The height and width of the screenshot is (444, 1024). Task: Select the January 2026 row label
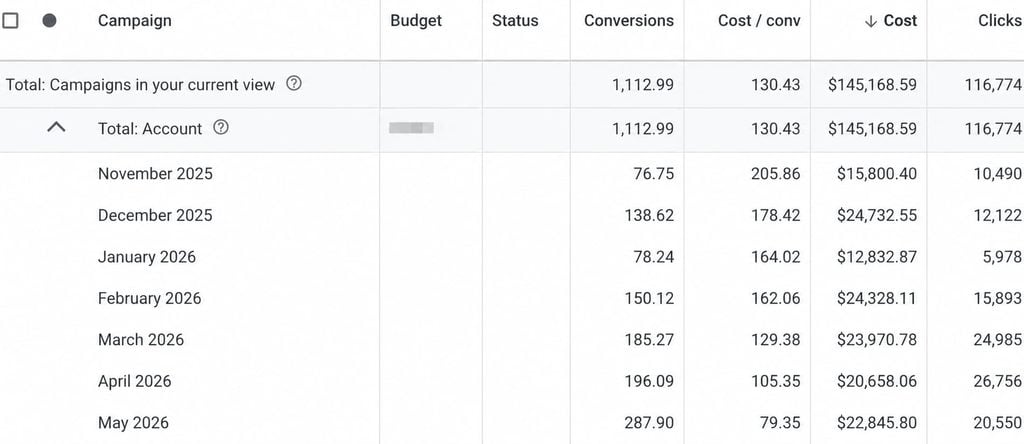[147, 257]
